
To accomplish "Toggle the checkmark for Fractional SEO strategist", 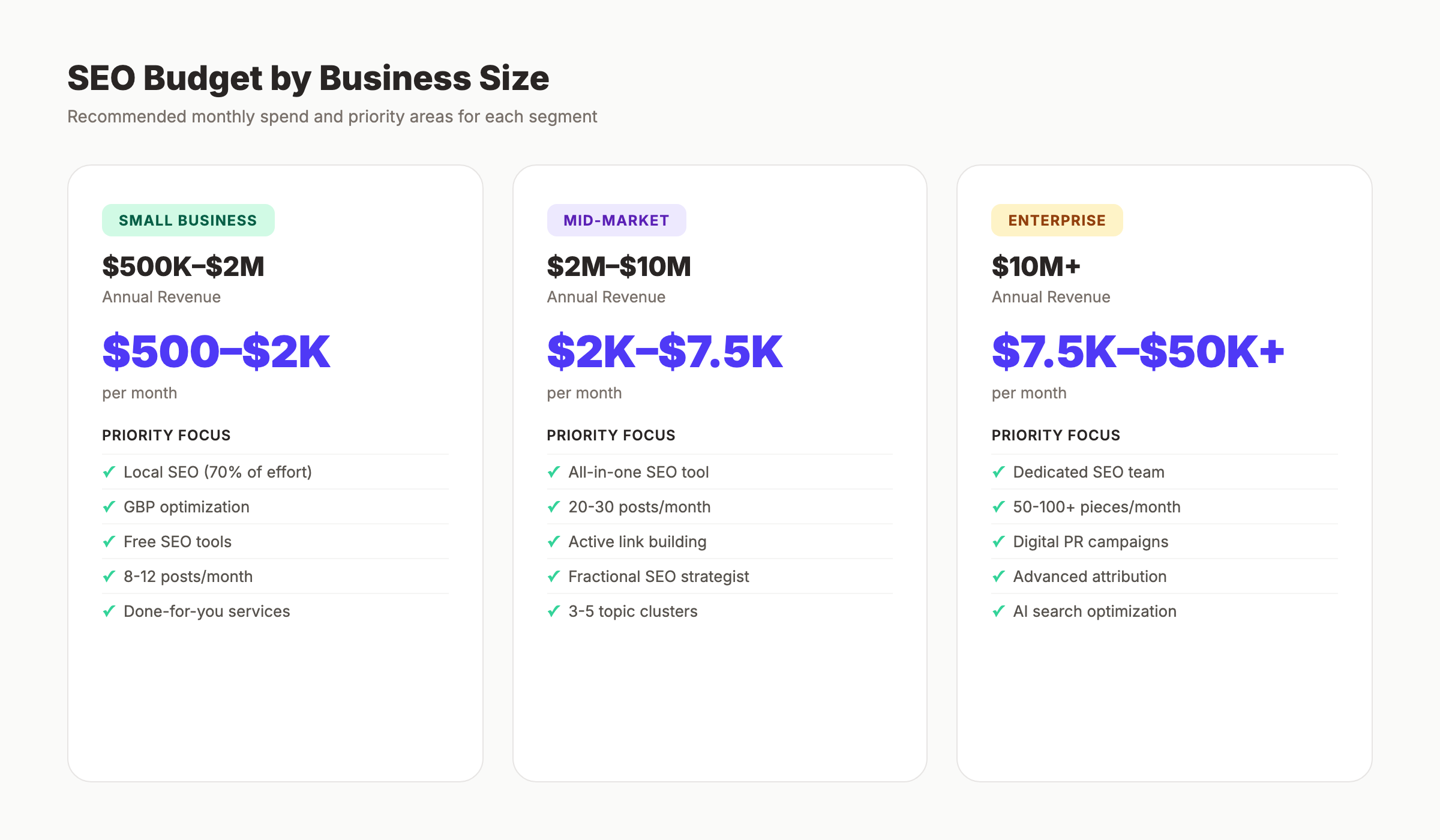I will coord(553,577).
